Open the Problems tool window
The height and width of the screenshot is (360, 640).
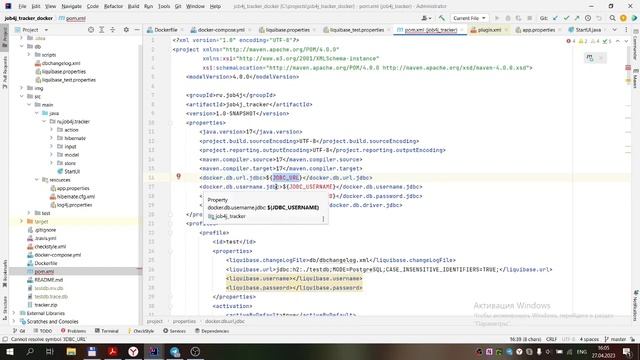73,331
